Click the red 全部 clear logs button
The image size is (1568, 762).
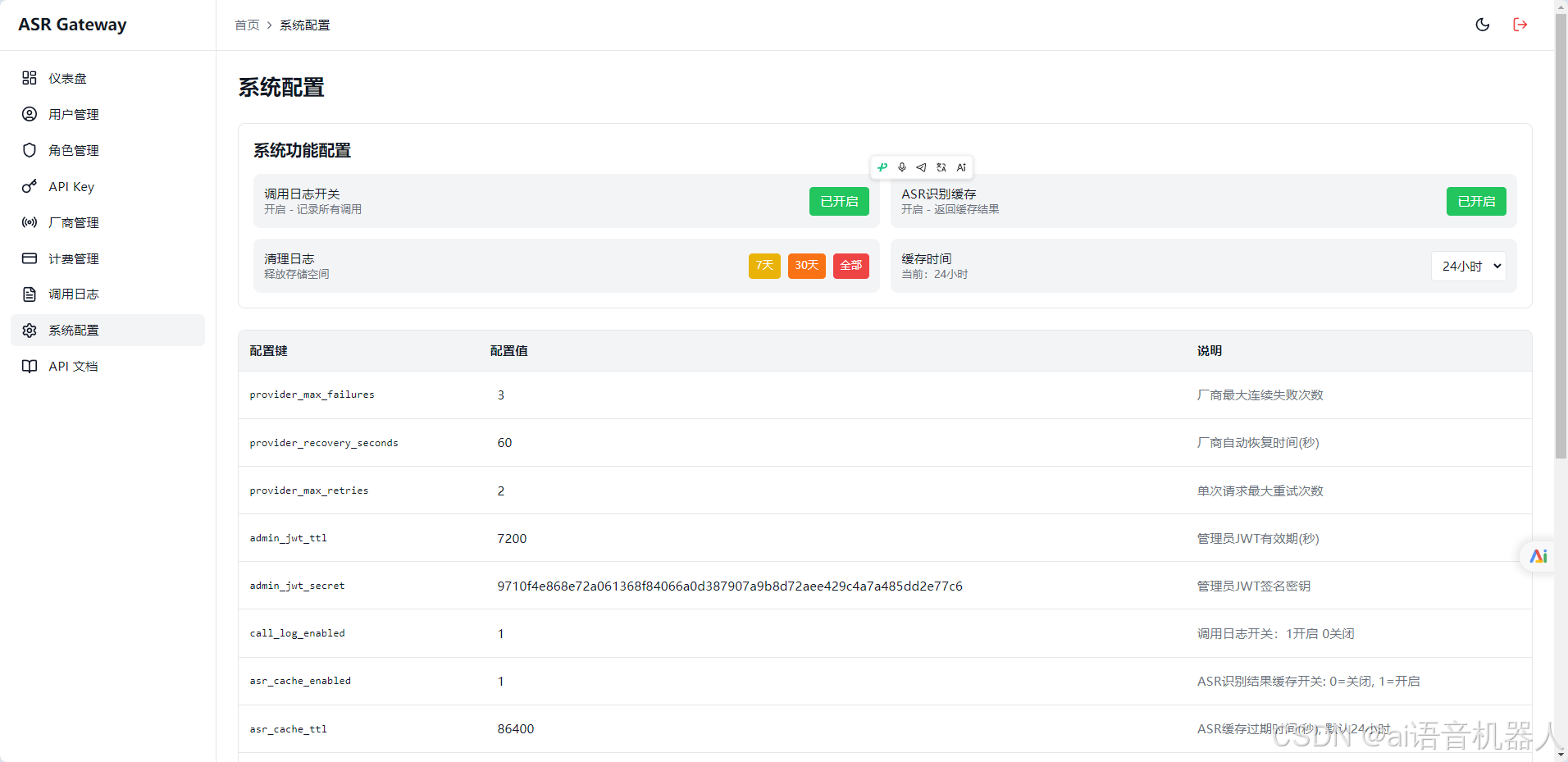pyautogui.click(x=851, y=266)
